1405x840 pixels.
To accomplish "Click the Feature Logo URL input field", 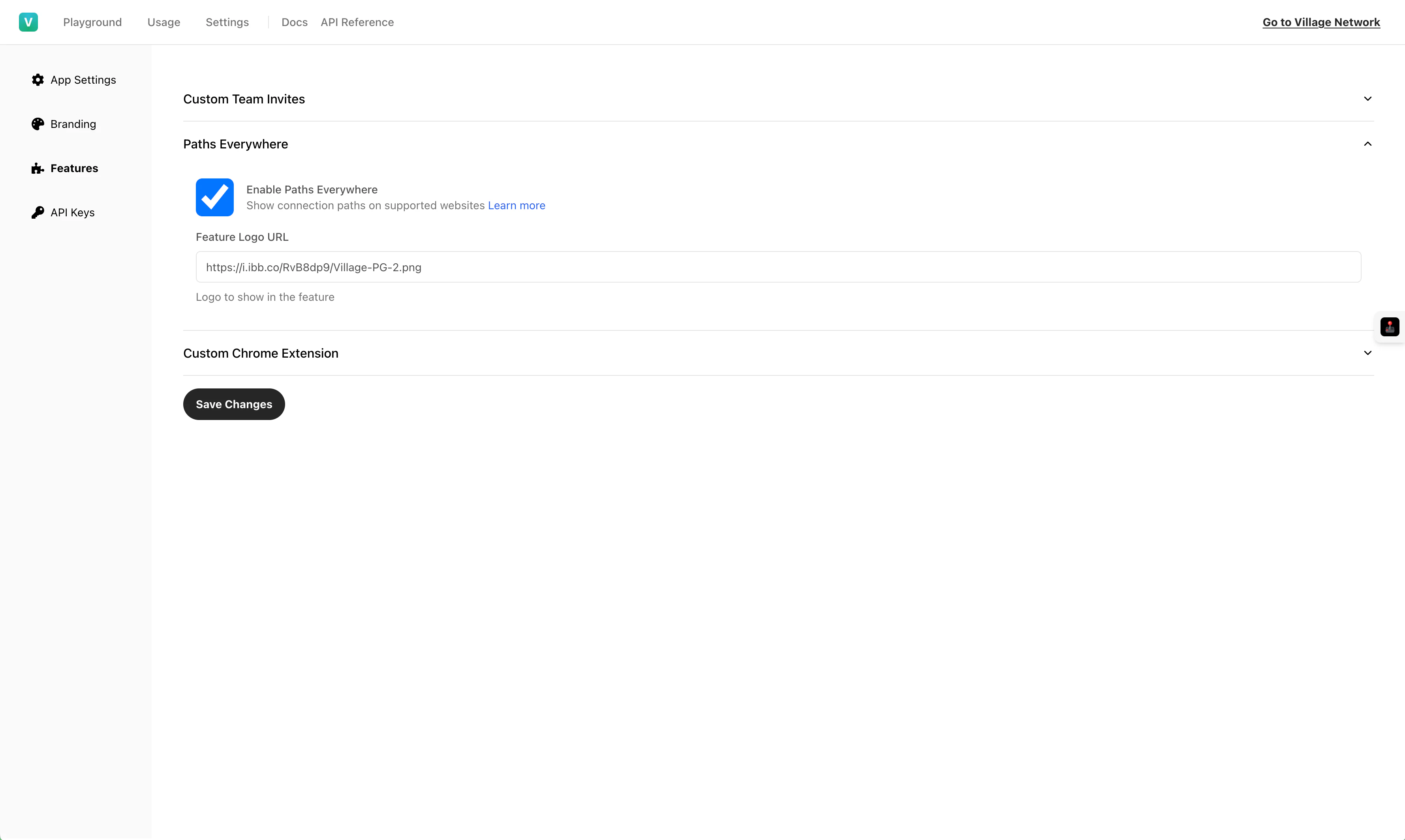I will [x=778, y=267].
